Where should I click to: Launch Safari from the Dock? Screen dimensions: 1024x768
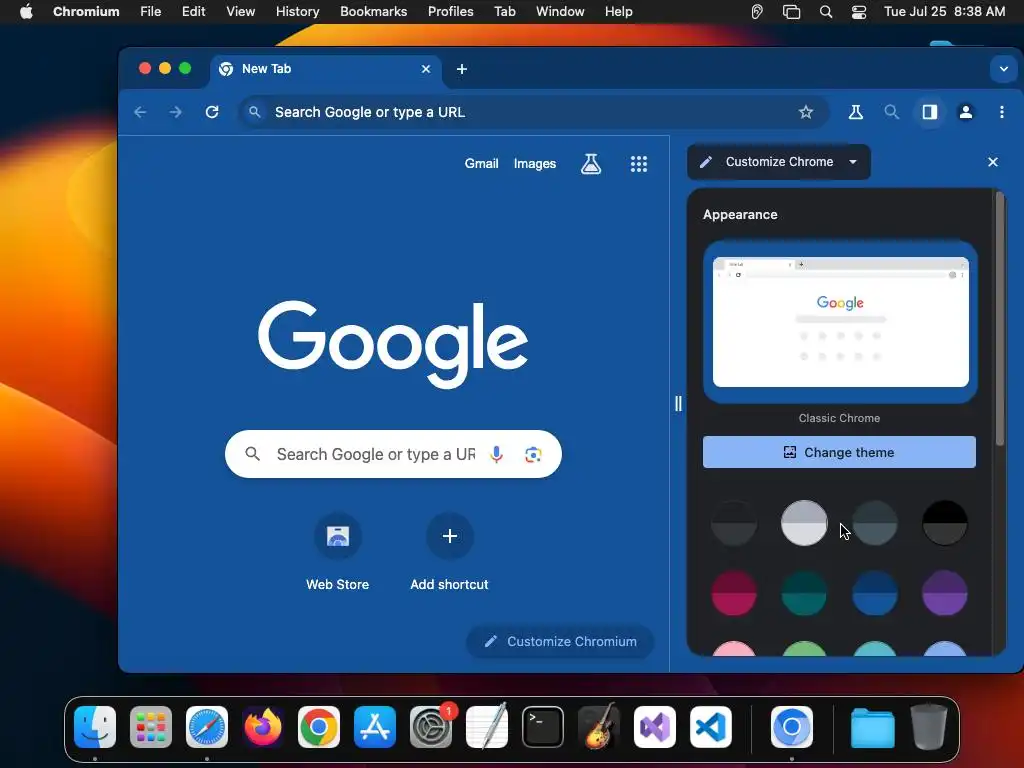coord(207,727)
